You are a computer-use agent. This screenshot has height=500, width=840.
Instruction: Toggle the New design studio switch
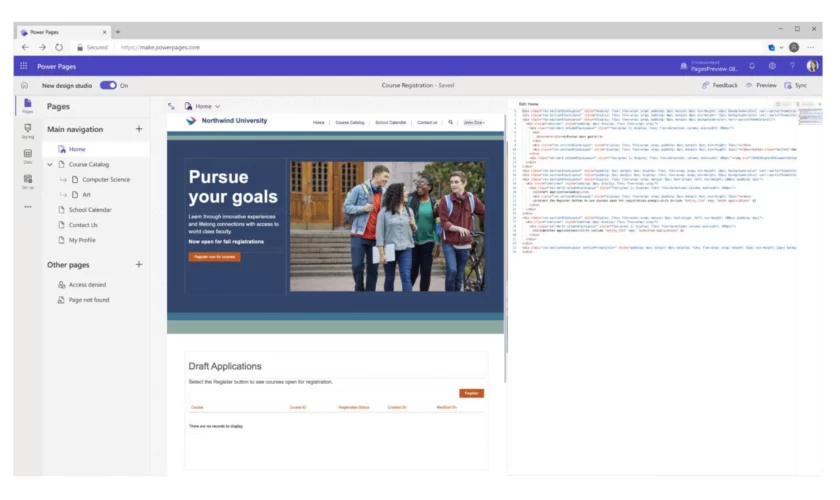(107, 85)
